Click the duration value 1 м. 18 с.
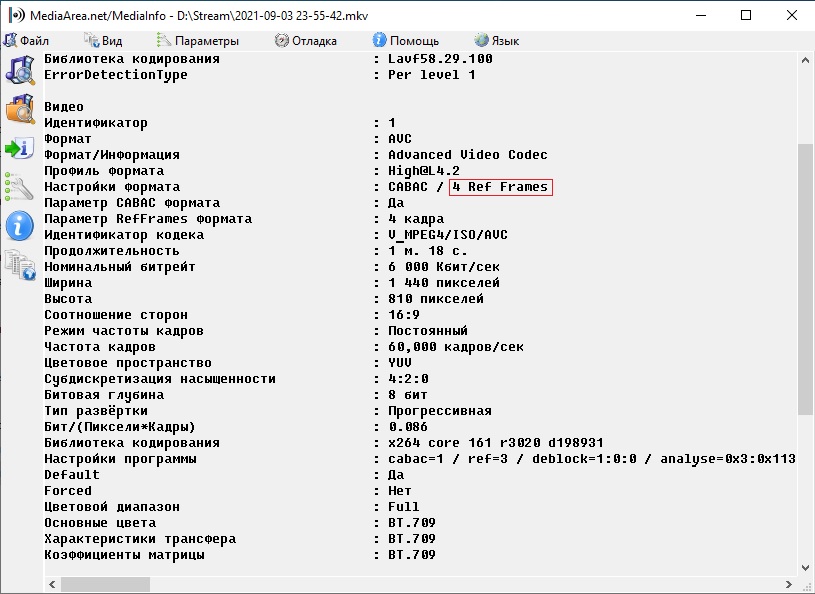This screenshot has width=815, height=594. tap(428, 251)
